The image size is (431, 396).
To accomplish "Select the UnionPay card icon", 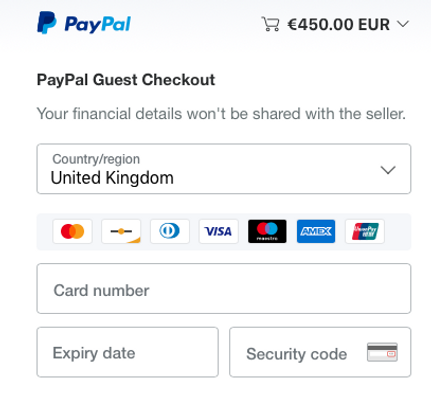I will tap(365, 231).
